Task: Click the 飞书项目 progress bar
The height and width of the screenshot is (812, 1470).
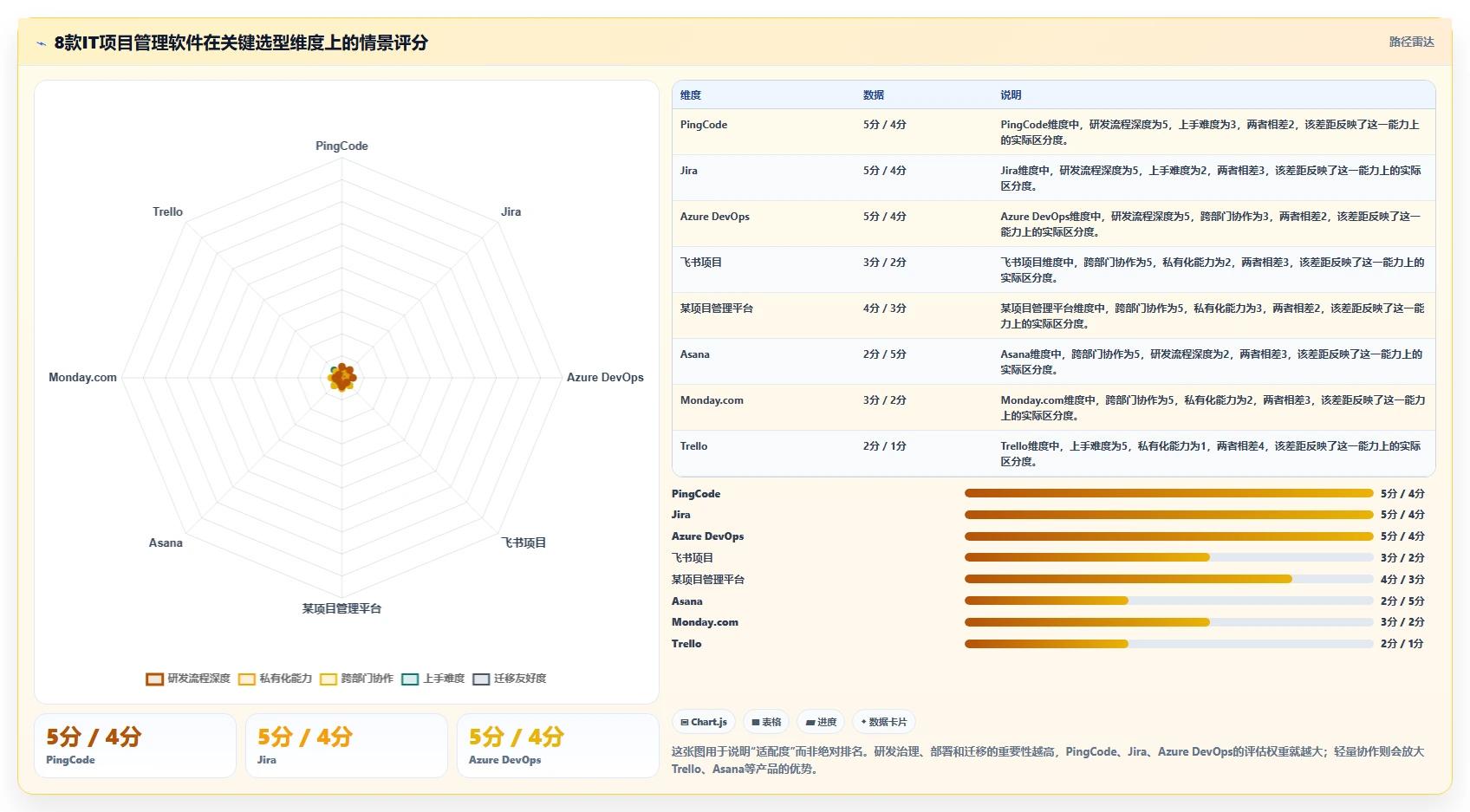Action: (x=1169, y=557)
